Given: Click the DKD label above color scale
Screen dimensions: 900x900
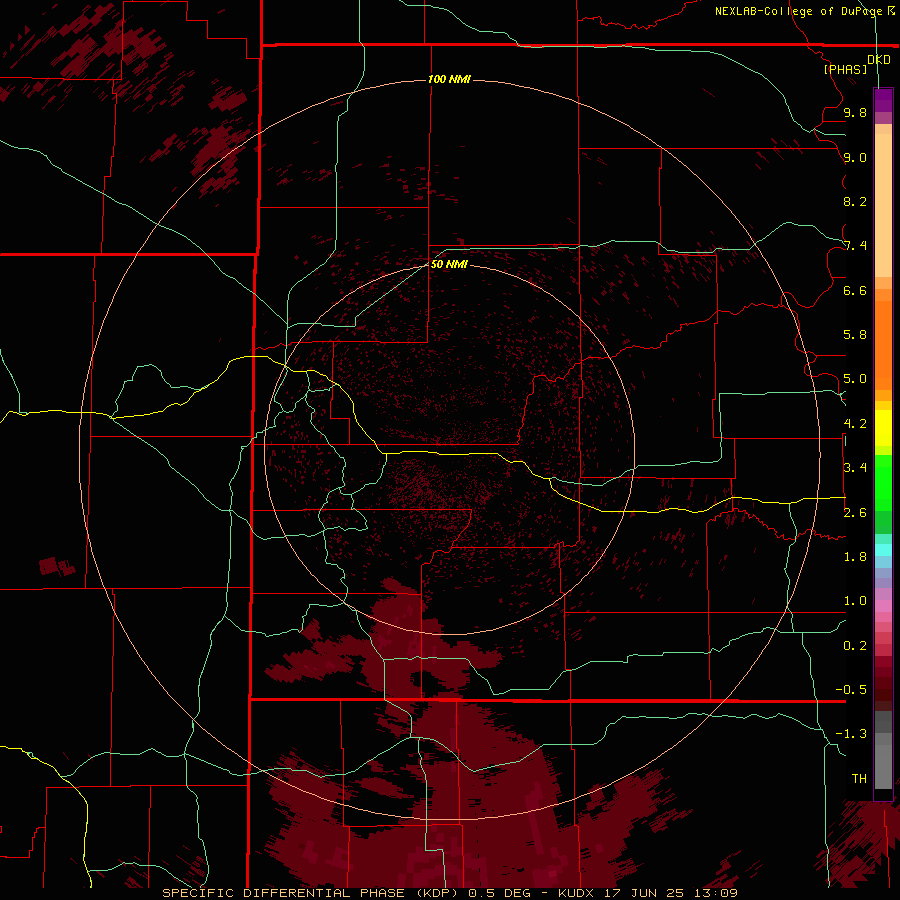Looking at the screenshot, I should tap(879, 60).
